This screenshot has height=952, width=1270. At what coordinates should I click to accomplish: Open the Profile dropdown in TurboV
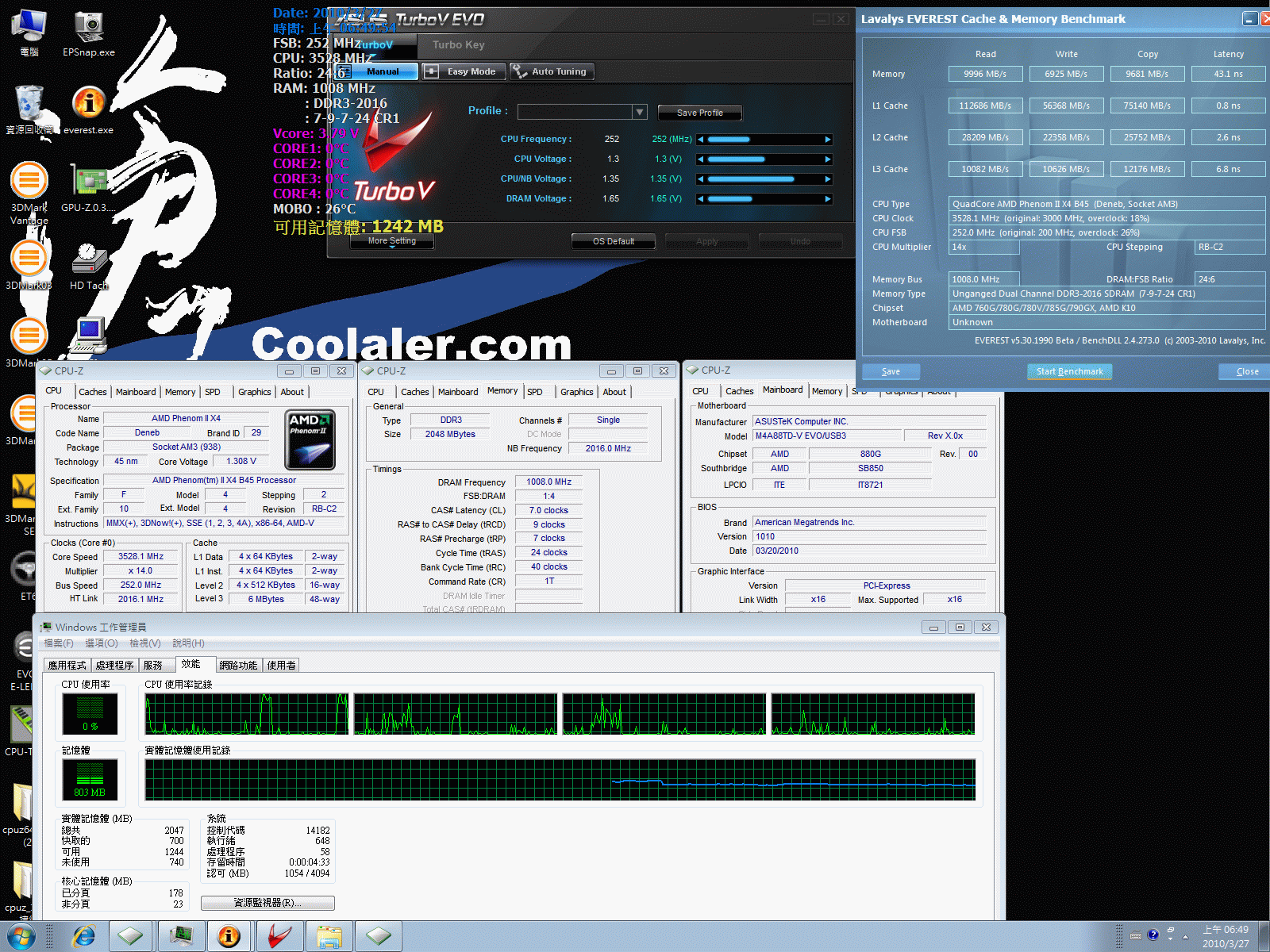[640, 112]
